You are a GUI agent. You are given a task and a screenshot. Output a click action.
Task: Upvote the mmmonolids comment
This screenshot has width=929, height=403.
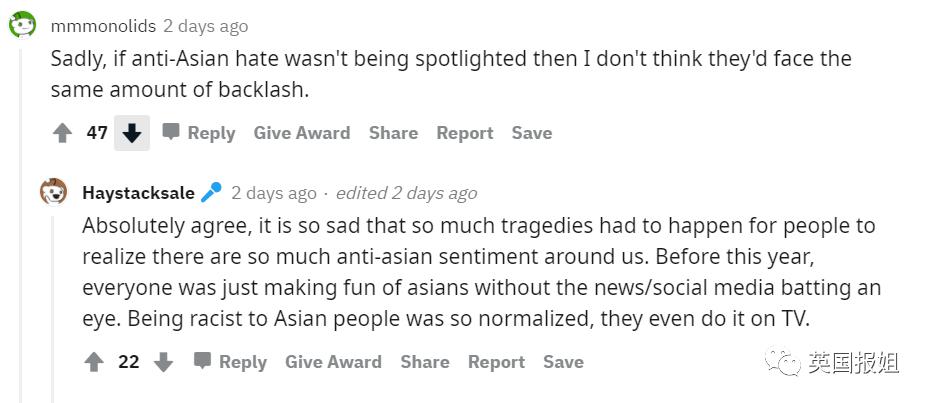[62, 133]
